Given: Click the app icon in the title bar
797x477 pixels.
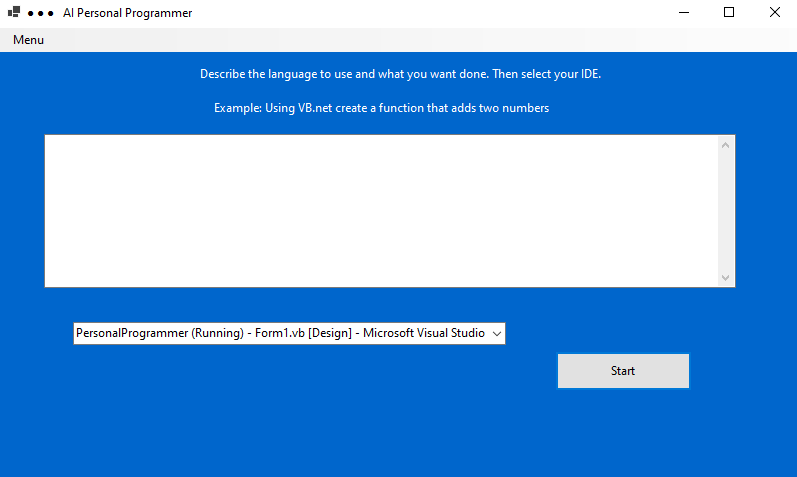Looking at the screenshot, I should click(14, 13).
